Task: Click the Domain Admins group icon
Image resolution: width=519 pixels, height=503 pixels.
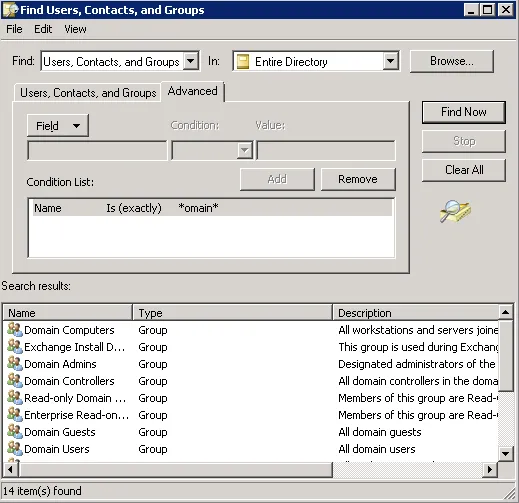Action: click(x=15, y=363)
